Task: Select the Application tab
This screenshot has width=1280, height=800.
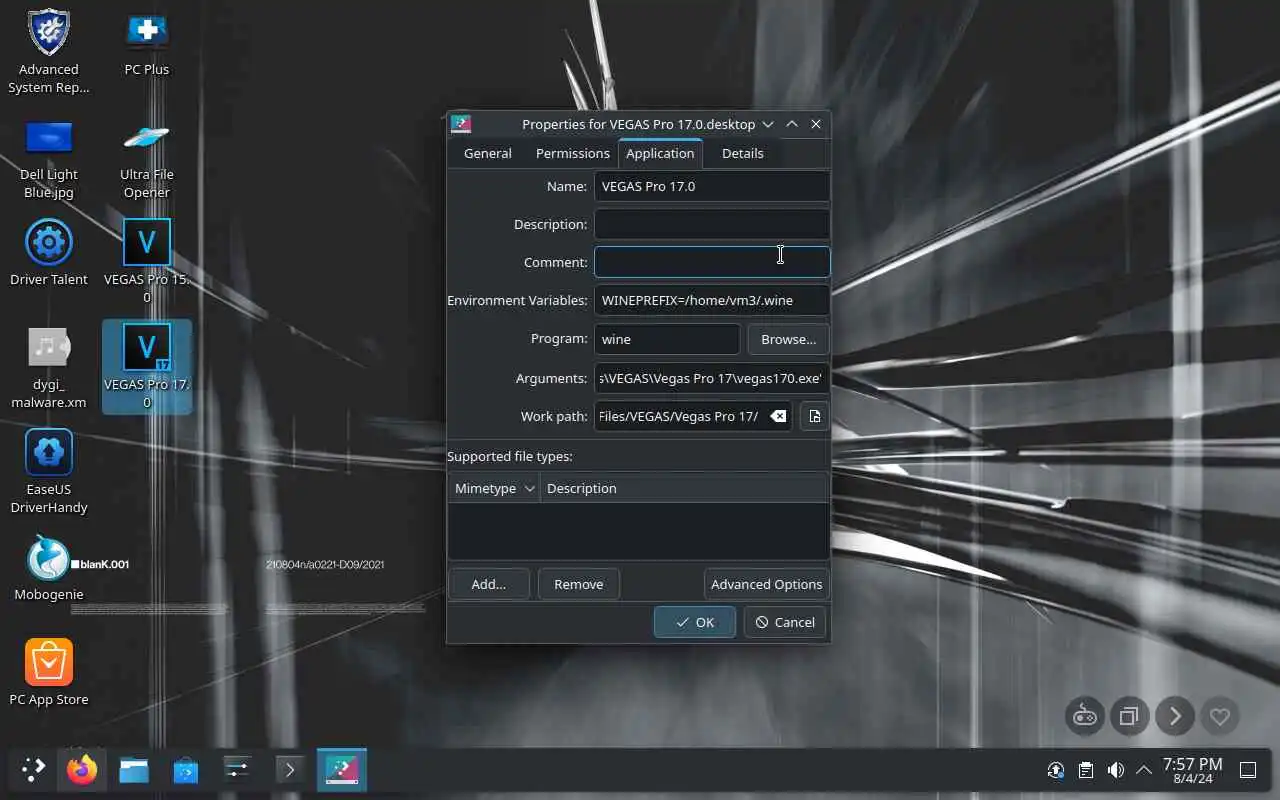Action: pos(660,153)
